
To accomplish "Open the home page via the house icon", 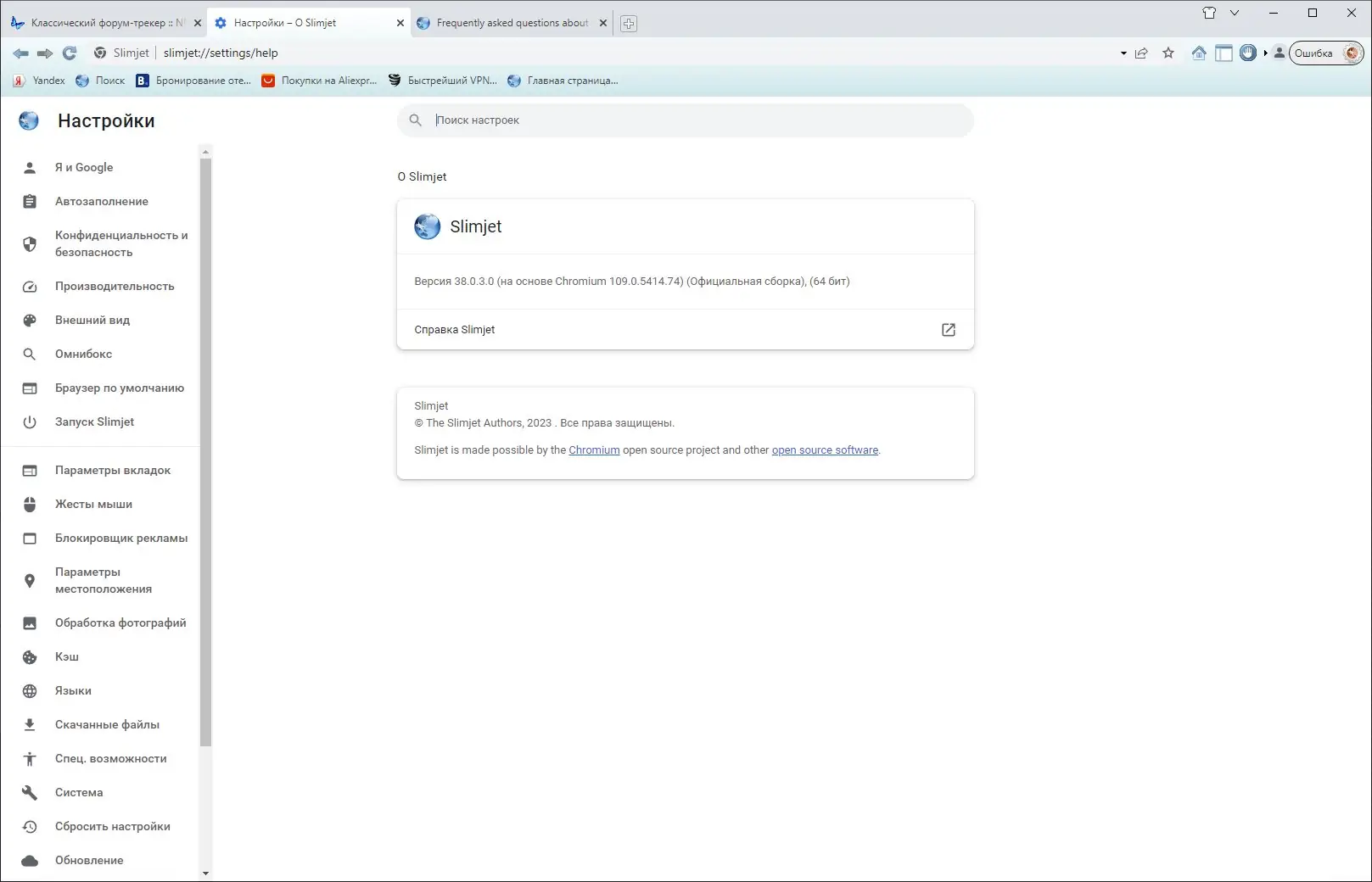I will (1199, 53).
